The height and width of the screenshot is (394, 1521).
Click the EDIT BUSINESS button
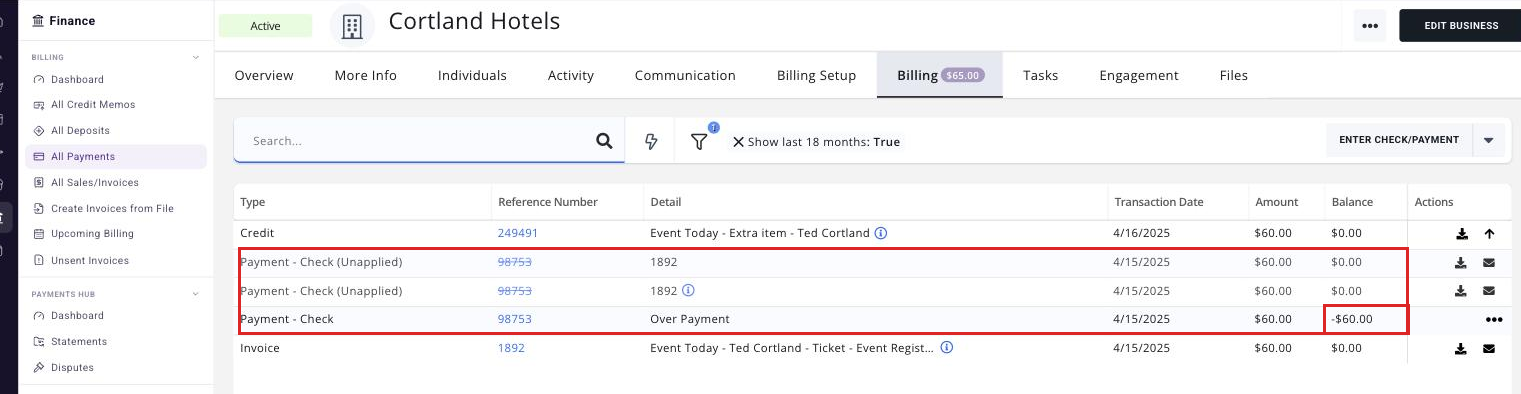[x=1460, y=26]
